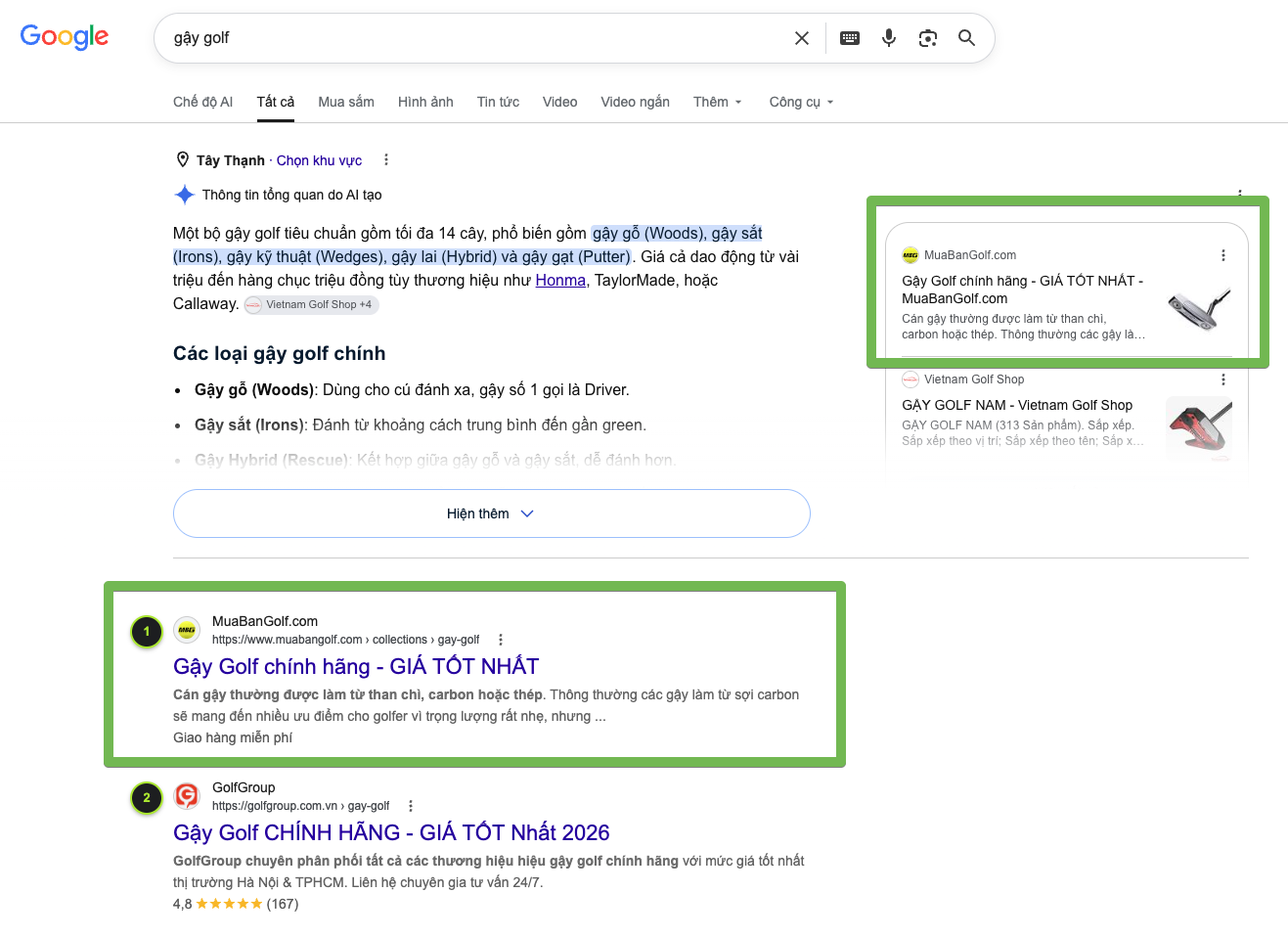Open more options on MuaBanGolf source card
Image resolution: width=1288 pixels, height=937 pixels.
pyautogui.click(x=1223, y=255)
